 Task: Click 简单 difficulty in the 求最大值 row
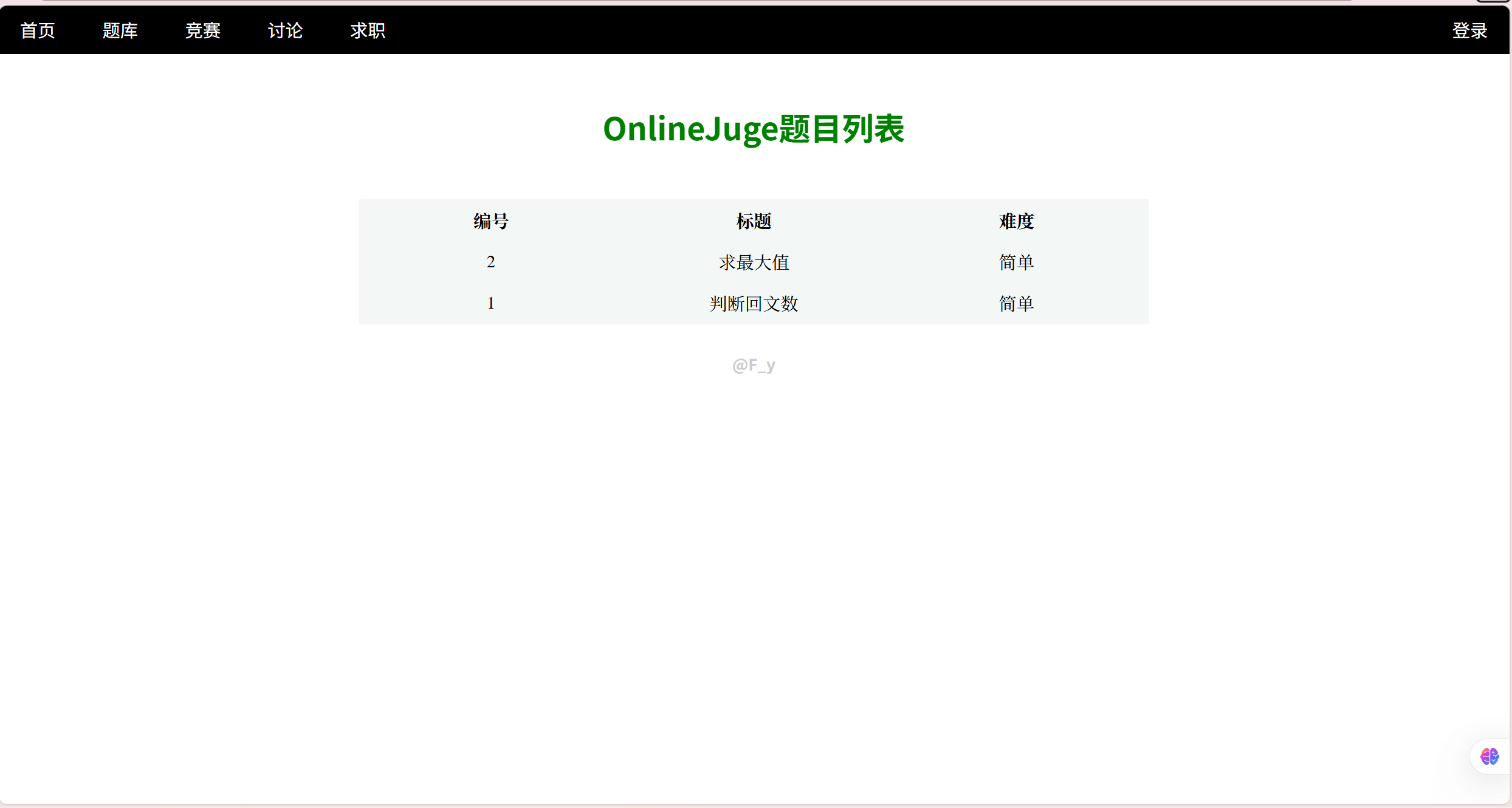[1016, 262]
